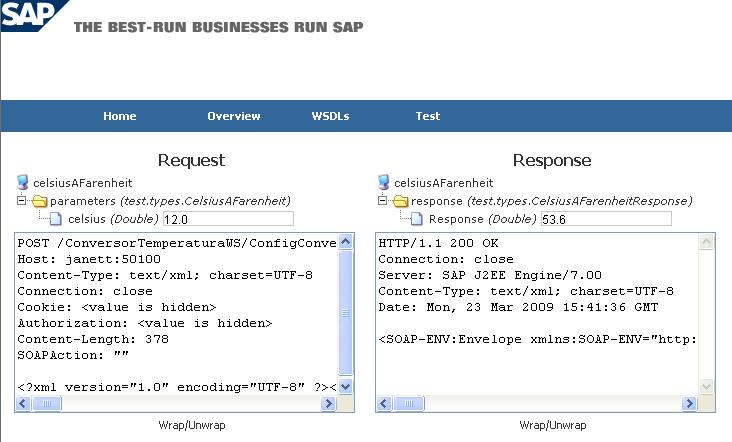Select the celsiusAFarenheit label under Response
The image size is (732, 442).
443,183
